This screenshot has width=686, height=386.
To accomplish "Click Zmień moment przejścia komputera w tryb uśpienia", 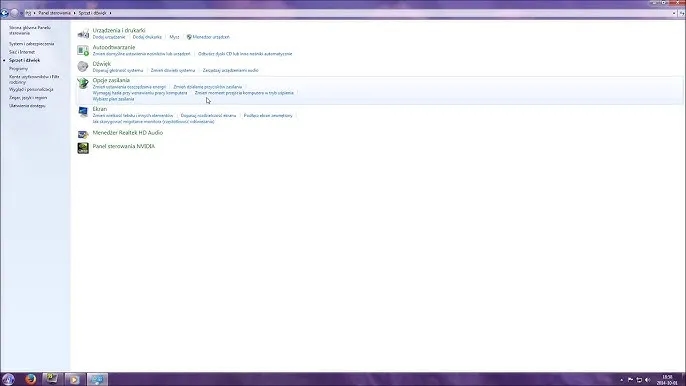I will pos(244,93).
